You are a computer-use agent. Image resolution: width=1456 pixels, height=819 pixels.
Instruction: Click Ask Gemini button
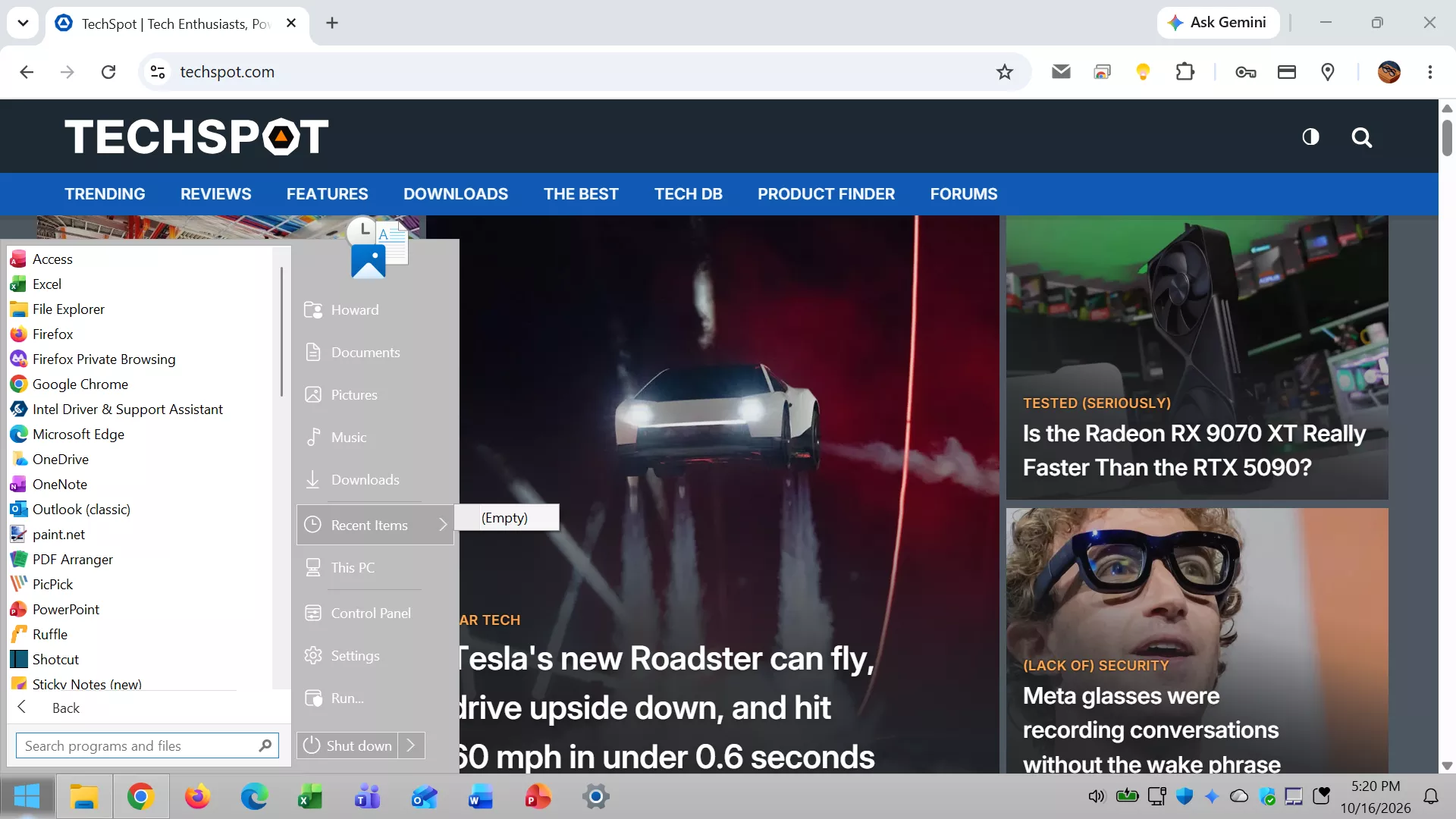click(x=1218, y=23)
